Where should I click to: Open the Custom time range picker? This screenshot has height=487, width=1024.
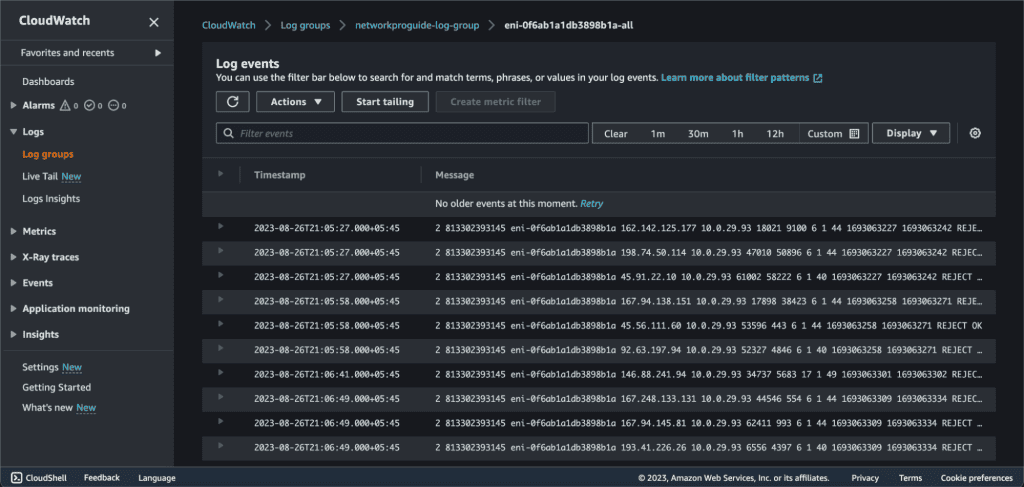833,134
